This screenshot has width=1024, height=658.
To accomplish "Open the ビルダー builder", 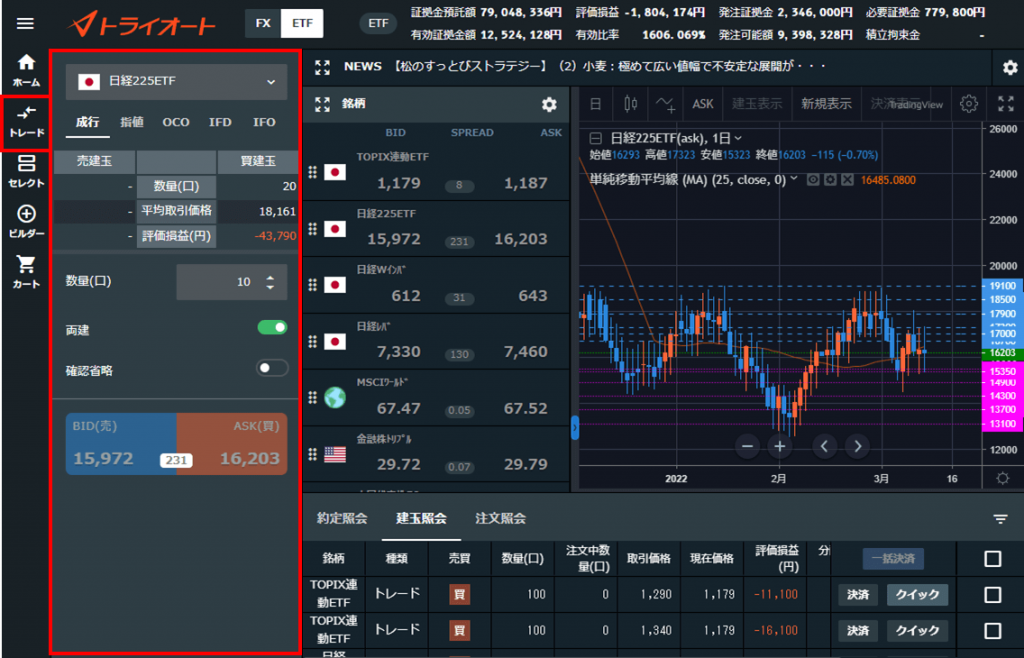I will tap(26, 222).
